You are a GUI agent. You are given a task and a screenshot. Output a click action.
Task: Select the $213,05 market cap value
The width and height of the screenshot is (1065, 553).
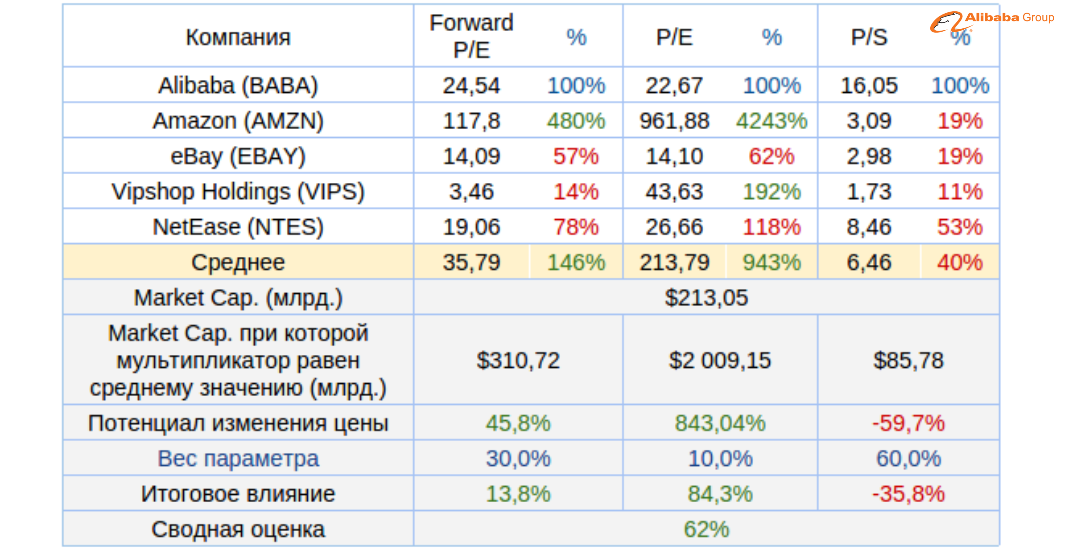click(x=706, y=298)
